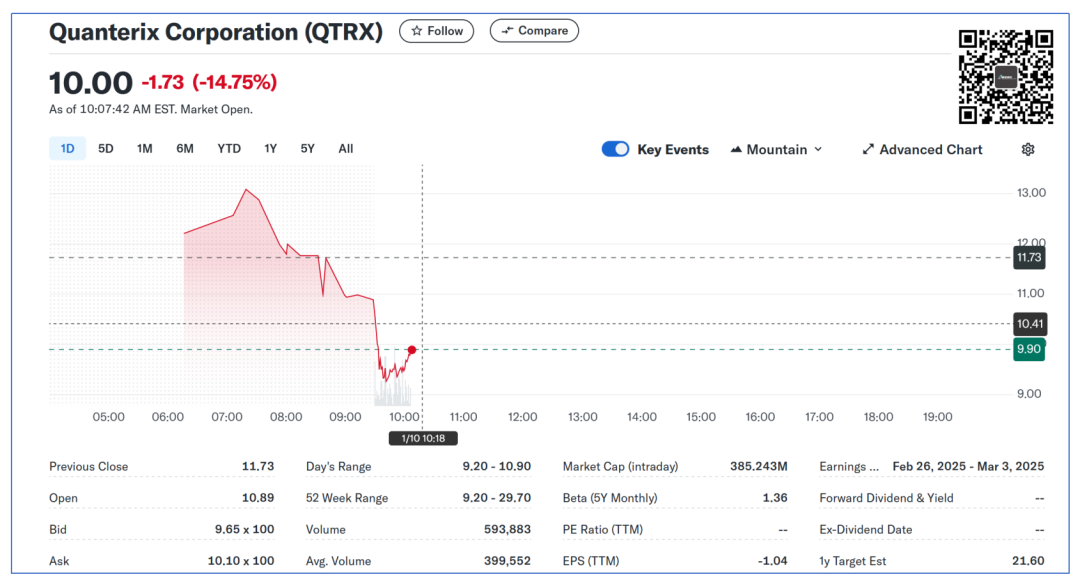Switch to the 5Y range
1080x586 pixels.
pyautogui.click(x=307, y=149)
